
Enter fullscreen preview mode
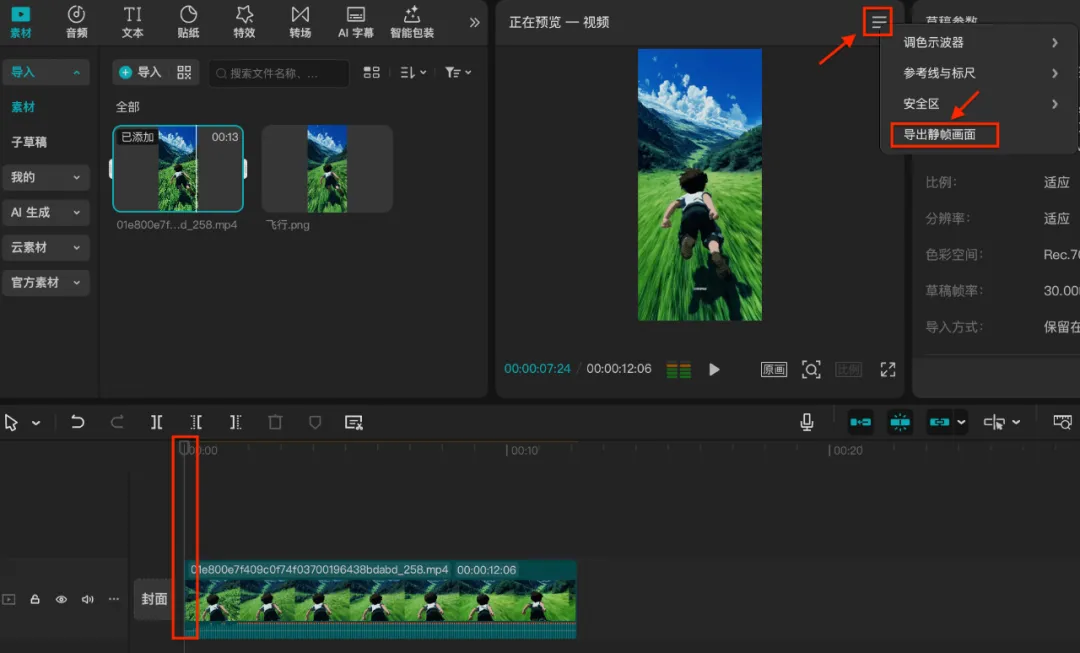(888, 369)
